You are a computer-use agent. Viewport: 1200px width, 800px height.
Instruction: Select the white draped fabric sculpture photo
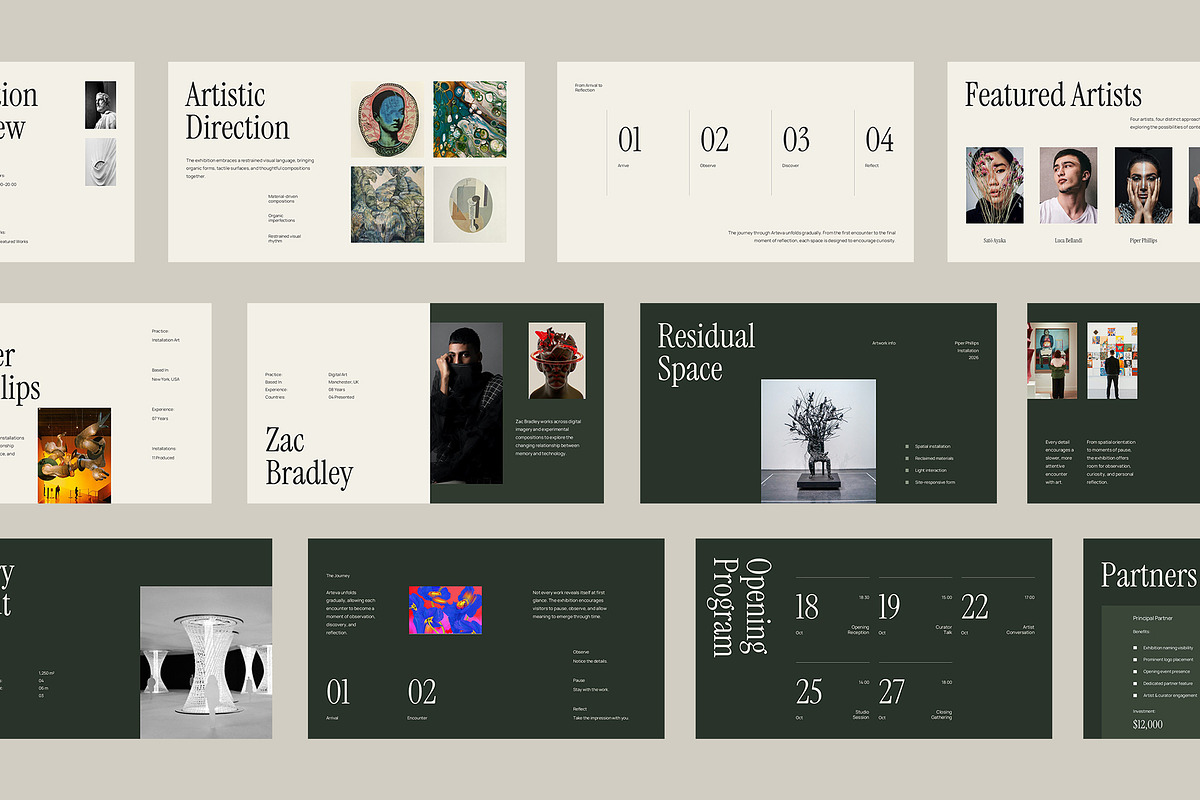point(100,163)
